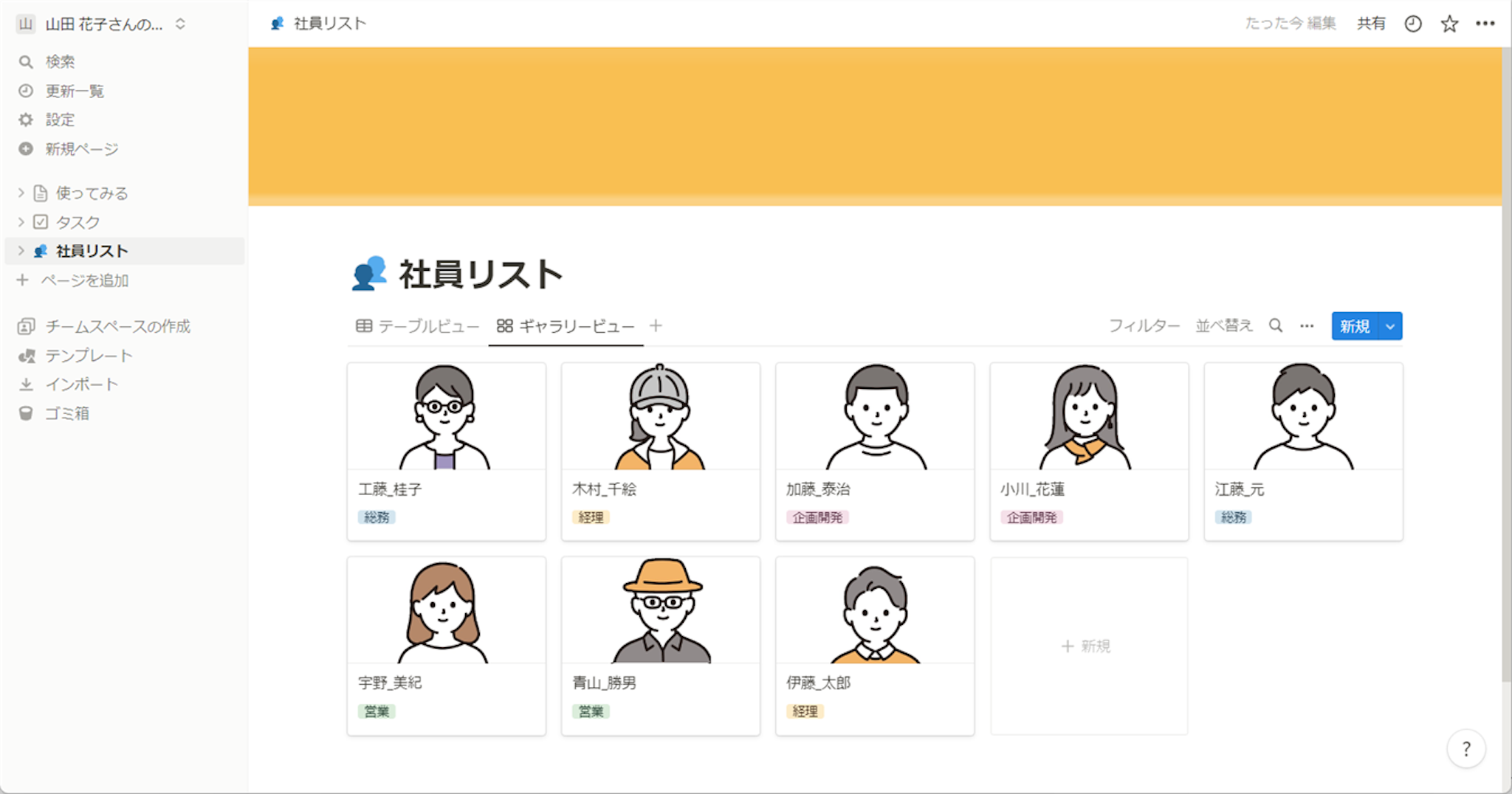Open page history clock icon
The image size is (1512, 794).
coord(1412,24)
